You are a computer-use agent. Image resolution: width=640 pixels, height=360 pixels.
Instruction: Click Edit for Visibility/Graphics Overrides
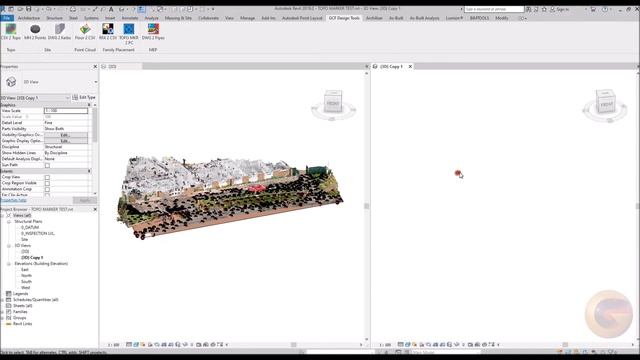(66, 135)
